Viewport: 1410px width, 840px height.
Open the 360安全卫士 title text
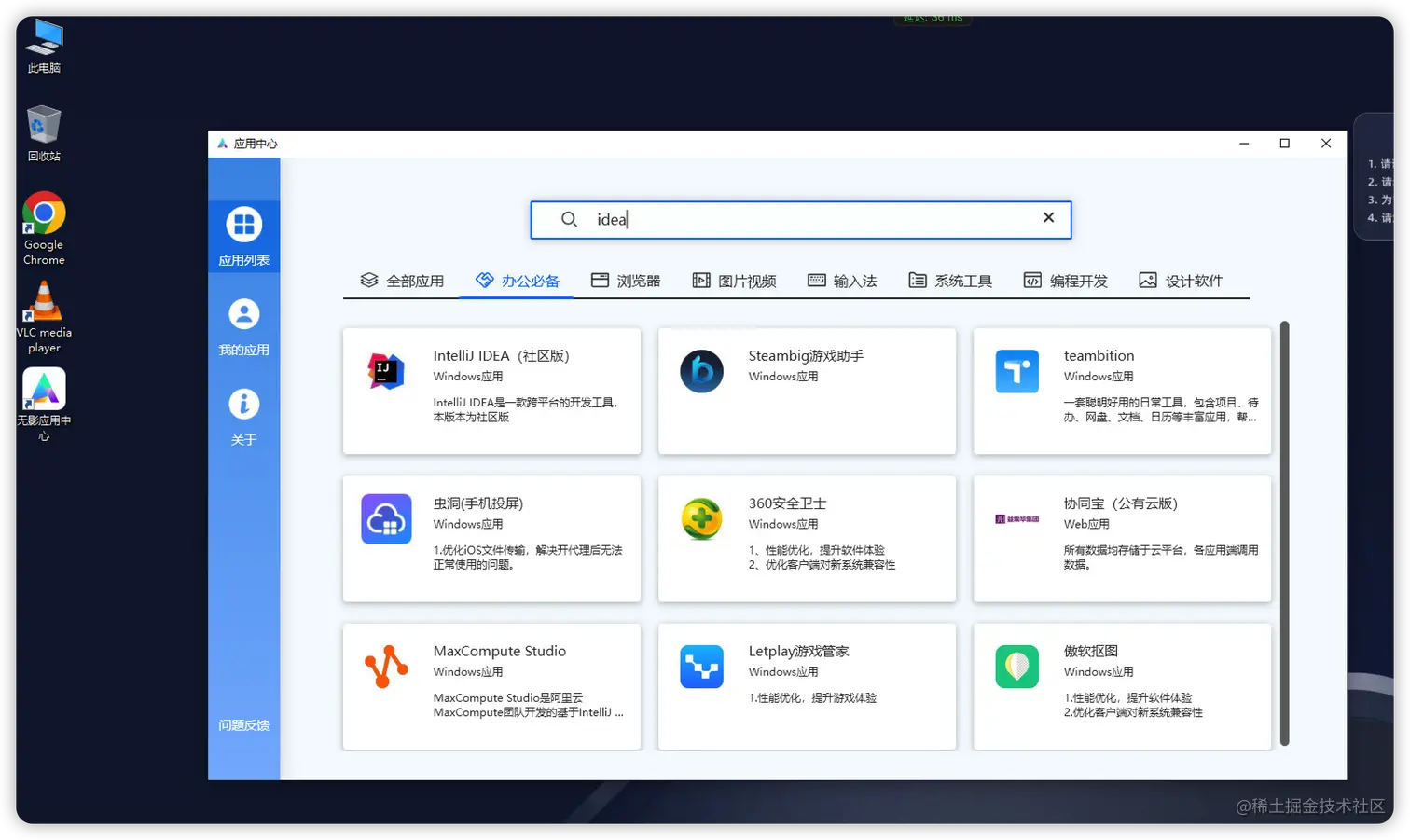(x=787, y=503)
